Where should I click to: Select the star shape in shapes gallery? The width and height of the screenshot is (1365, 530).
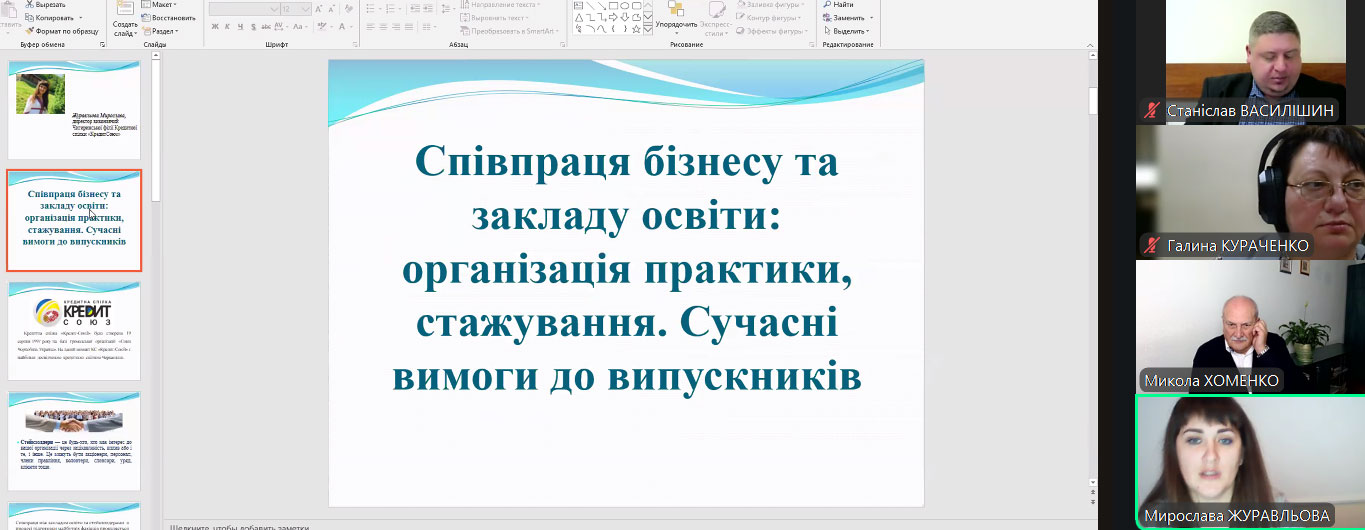click(637, 28)
